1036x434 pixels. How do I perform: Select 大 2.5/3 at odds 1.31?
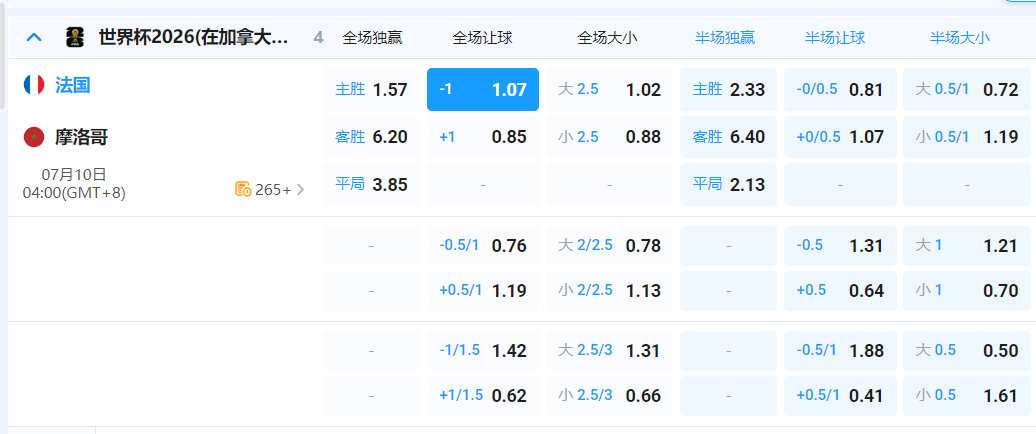[609, 351]
